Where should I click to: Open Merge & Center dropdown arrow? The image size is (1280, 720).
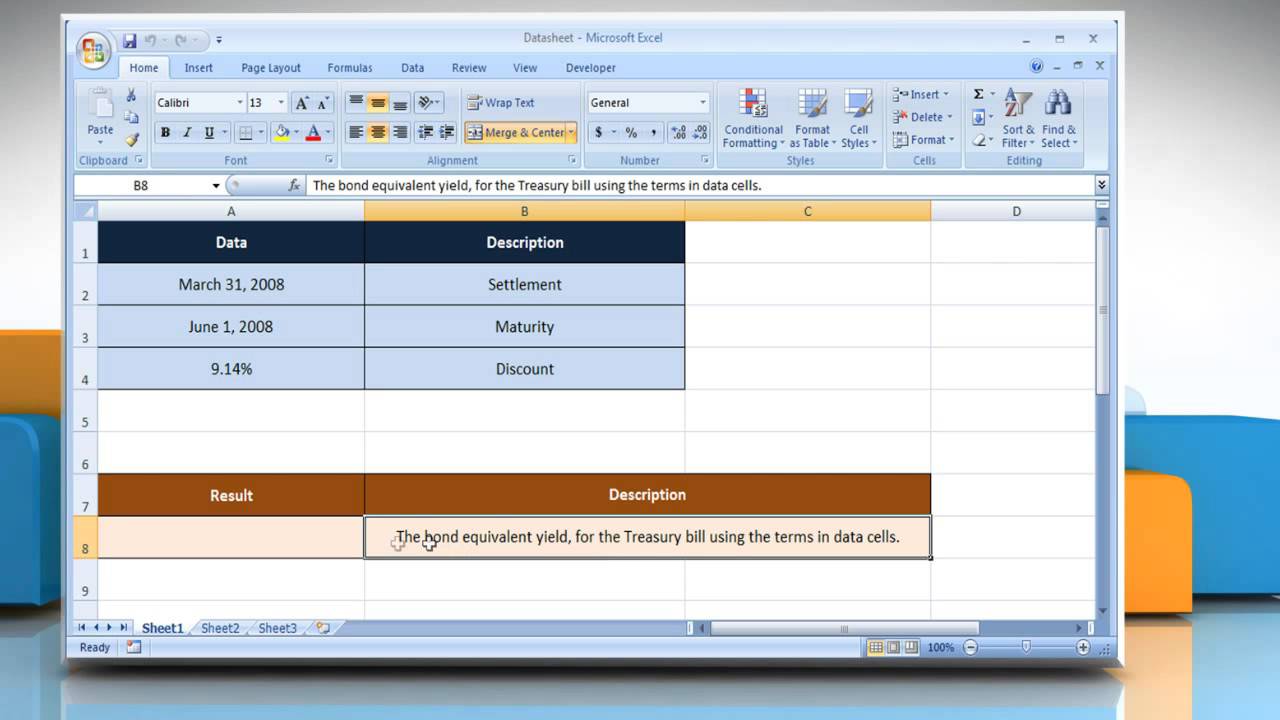pos(572,132)
